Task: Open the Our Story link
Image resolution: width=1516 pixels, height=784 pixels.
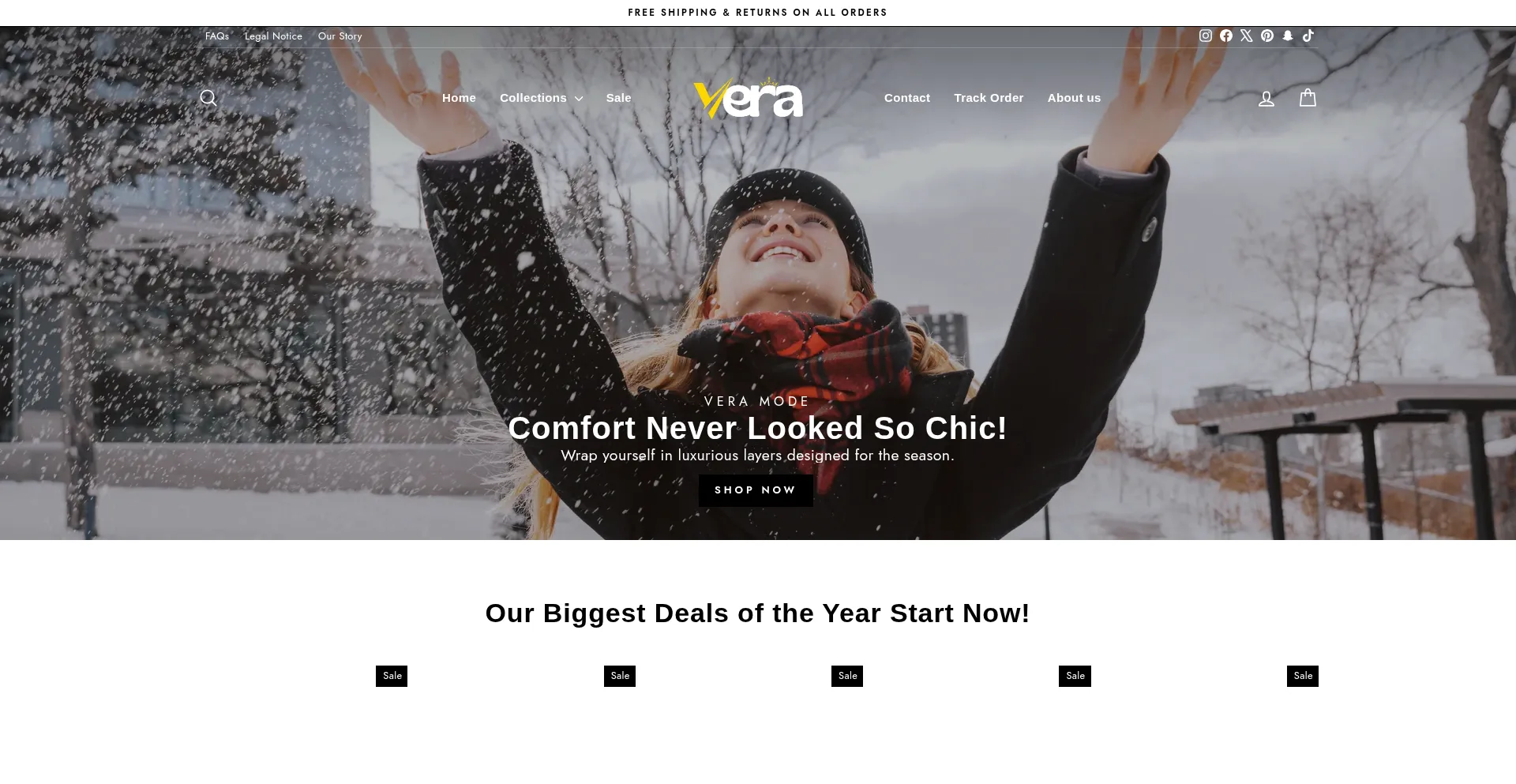Action: tap(340, 36)
